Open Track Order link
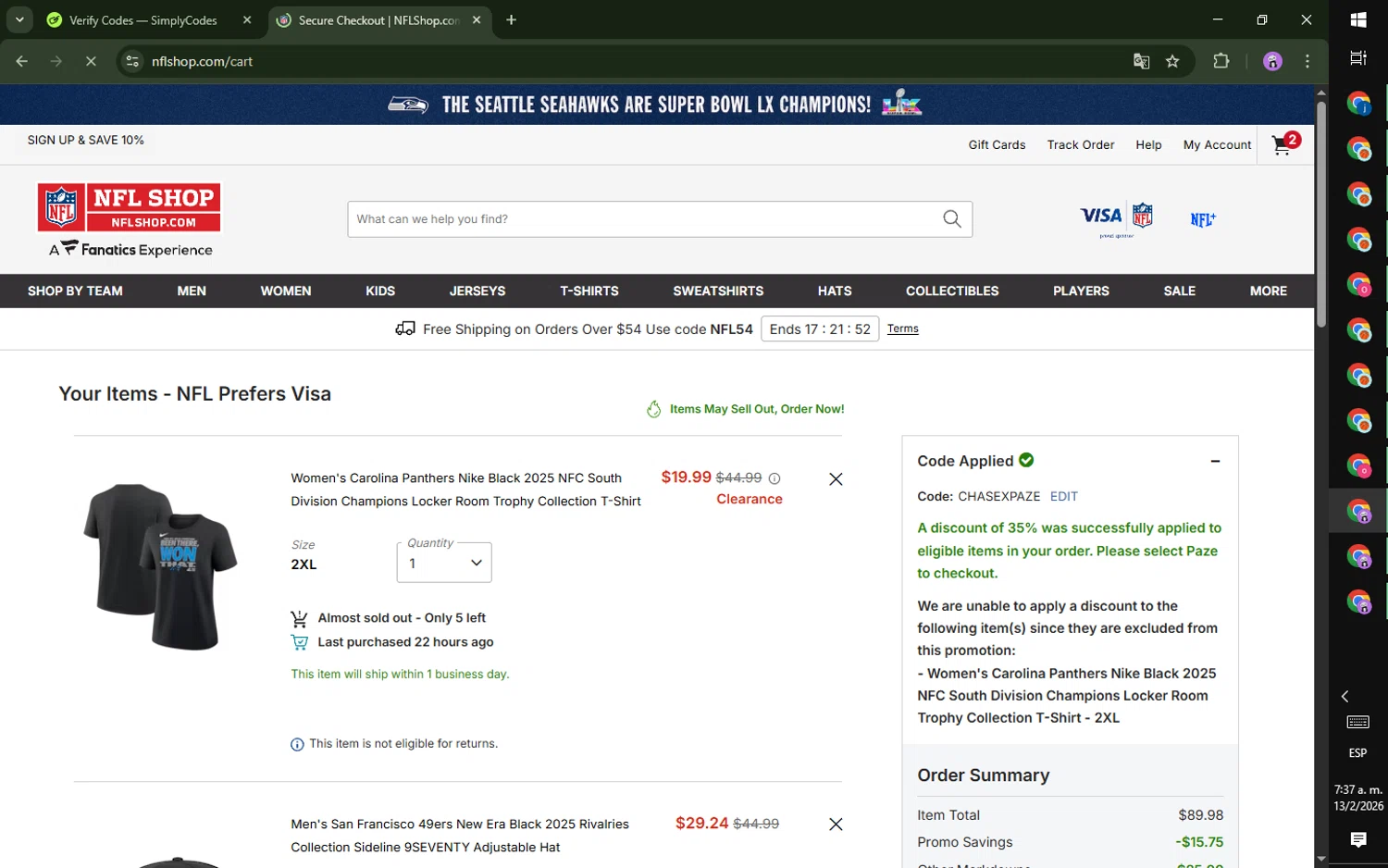This screenshot has height=868, width=1388. pos(1081,144)
